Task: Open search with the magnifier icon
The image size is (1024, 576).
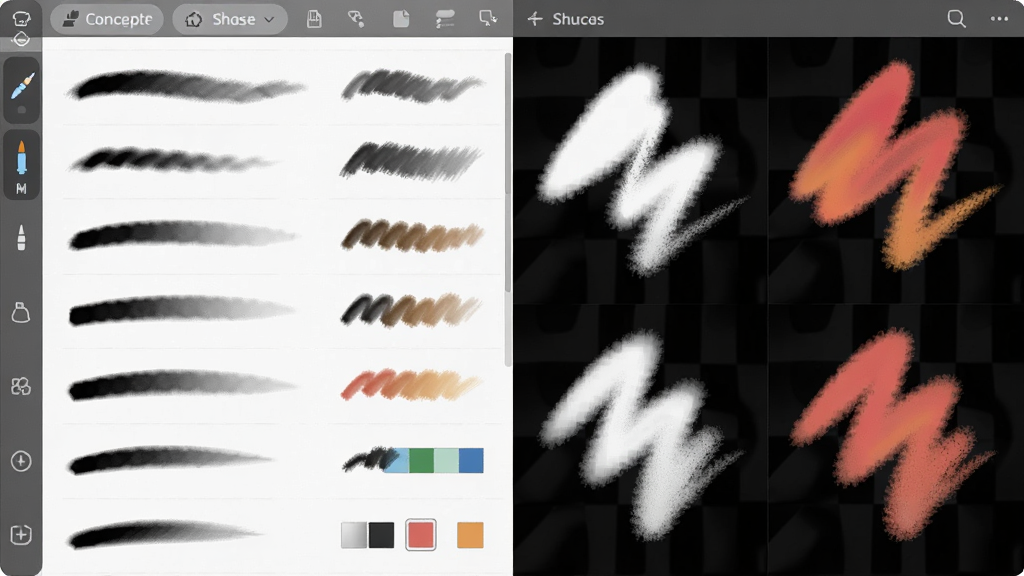Action: click(957, 18)
